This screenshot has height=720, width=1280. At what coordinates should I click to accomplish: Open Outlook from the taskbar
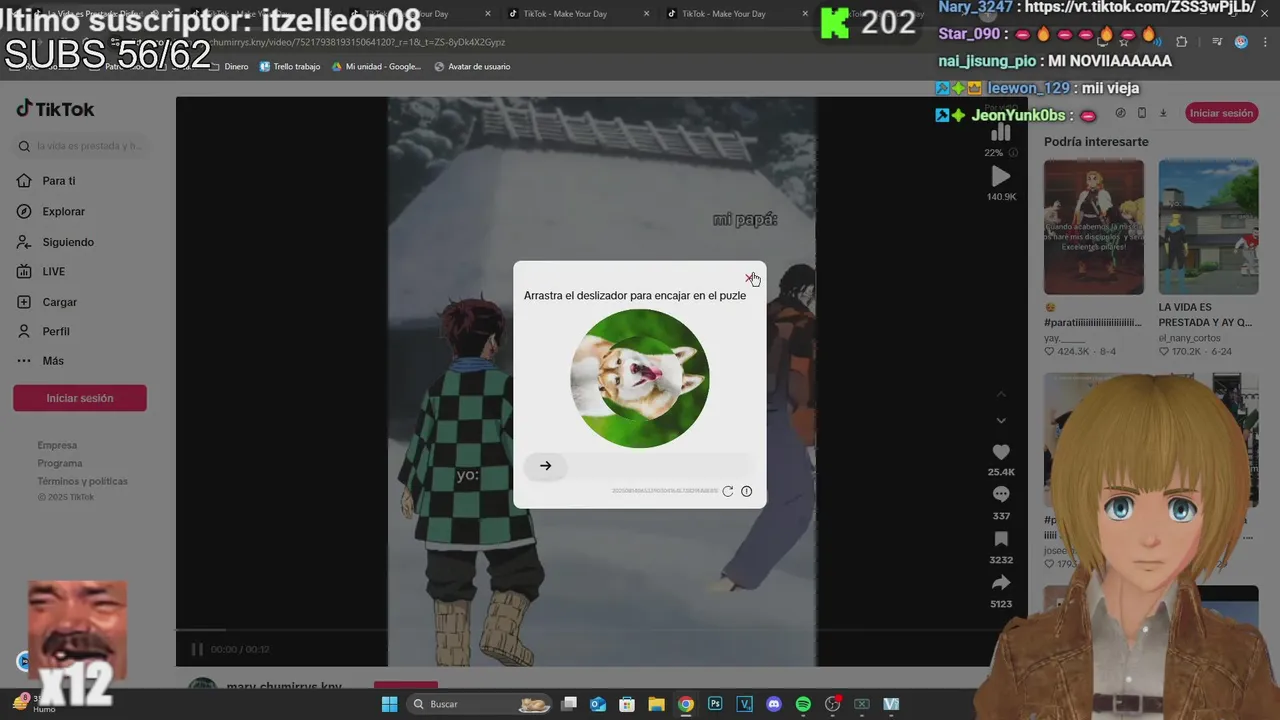point(598,704)
